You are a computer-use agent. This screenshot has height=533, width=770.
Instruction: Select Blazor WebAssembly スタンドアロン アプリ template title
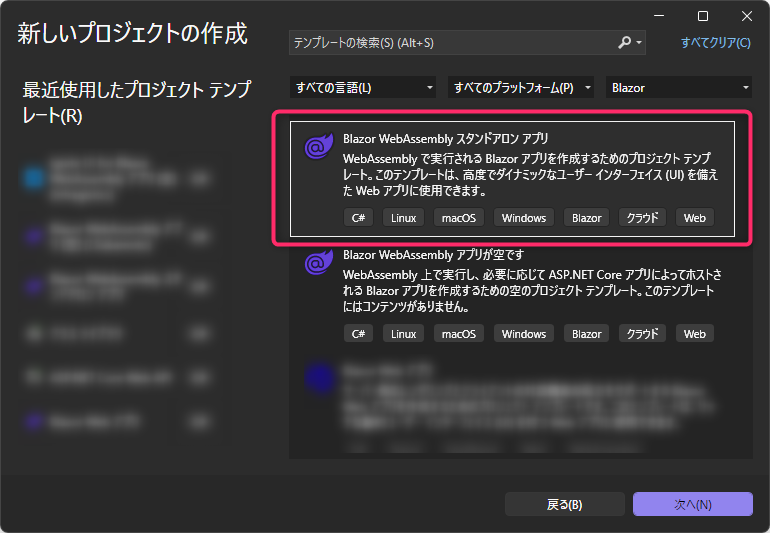coord(445,139)
